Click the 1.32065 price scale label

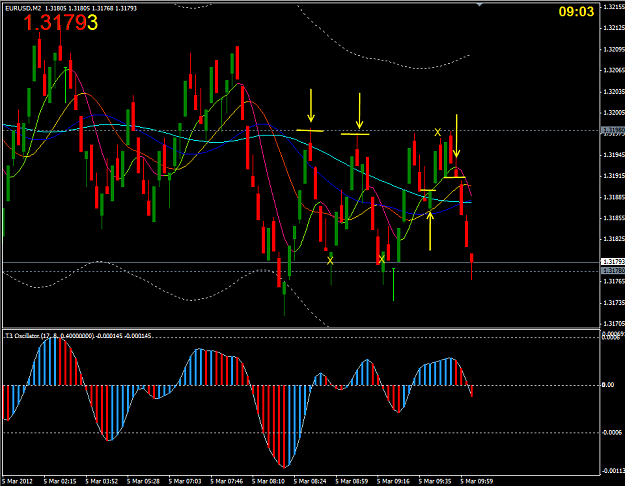point(614,71)
